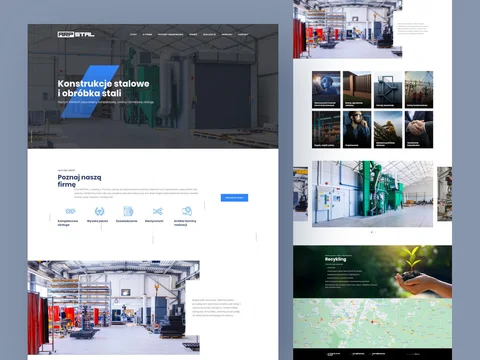Click the document experience icon

(128, 211)
